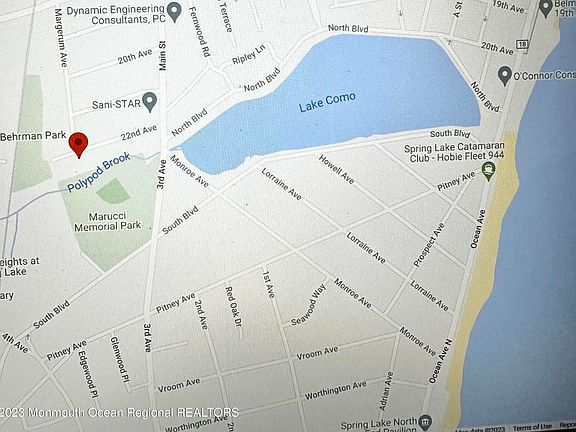Select the Red Oak Dr street label

coord(235,312)
